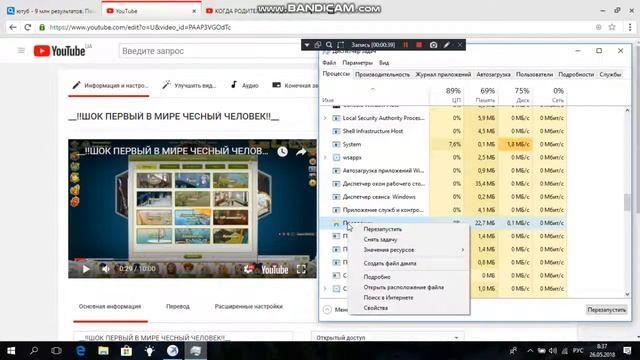
Task: Enter fullscreen in the video player
Action: pos(301,269)
